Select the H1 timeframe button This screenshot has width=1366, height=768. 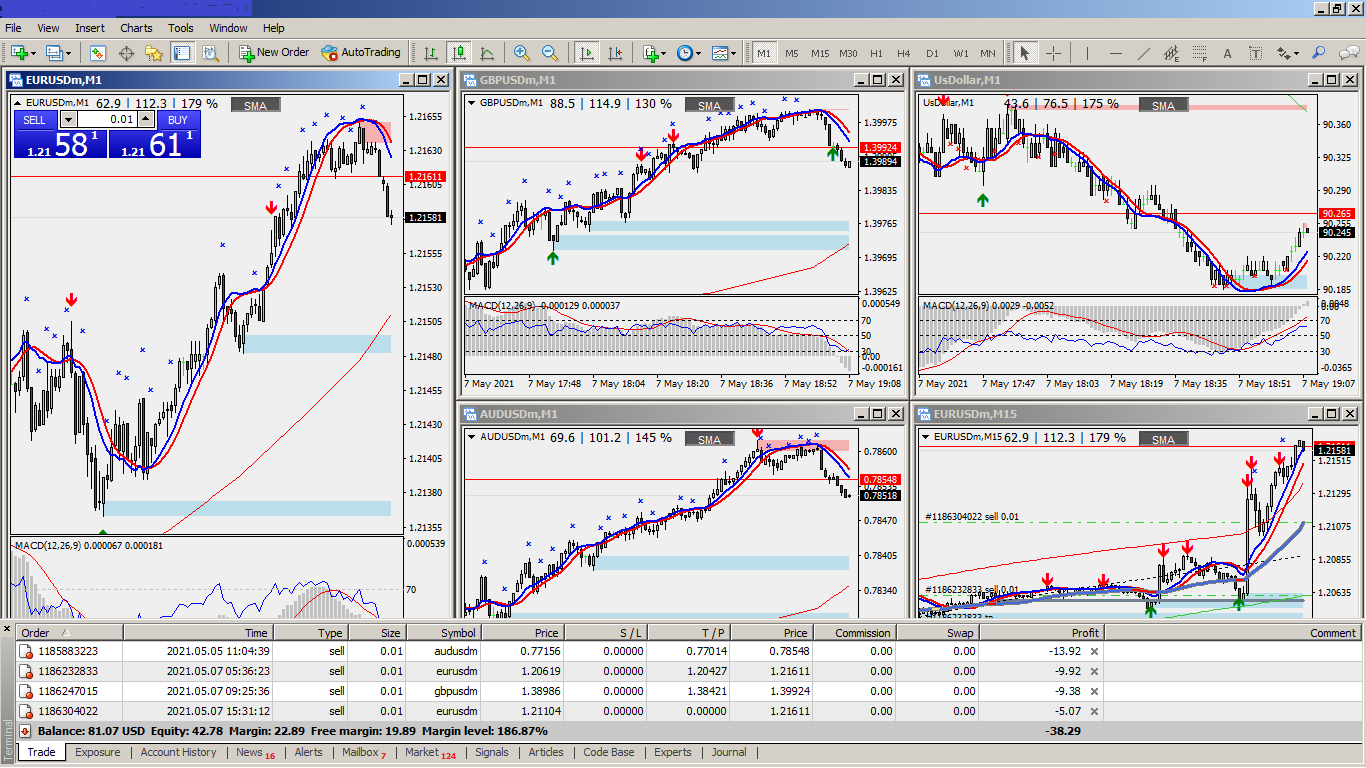[x=876, y=53]
